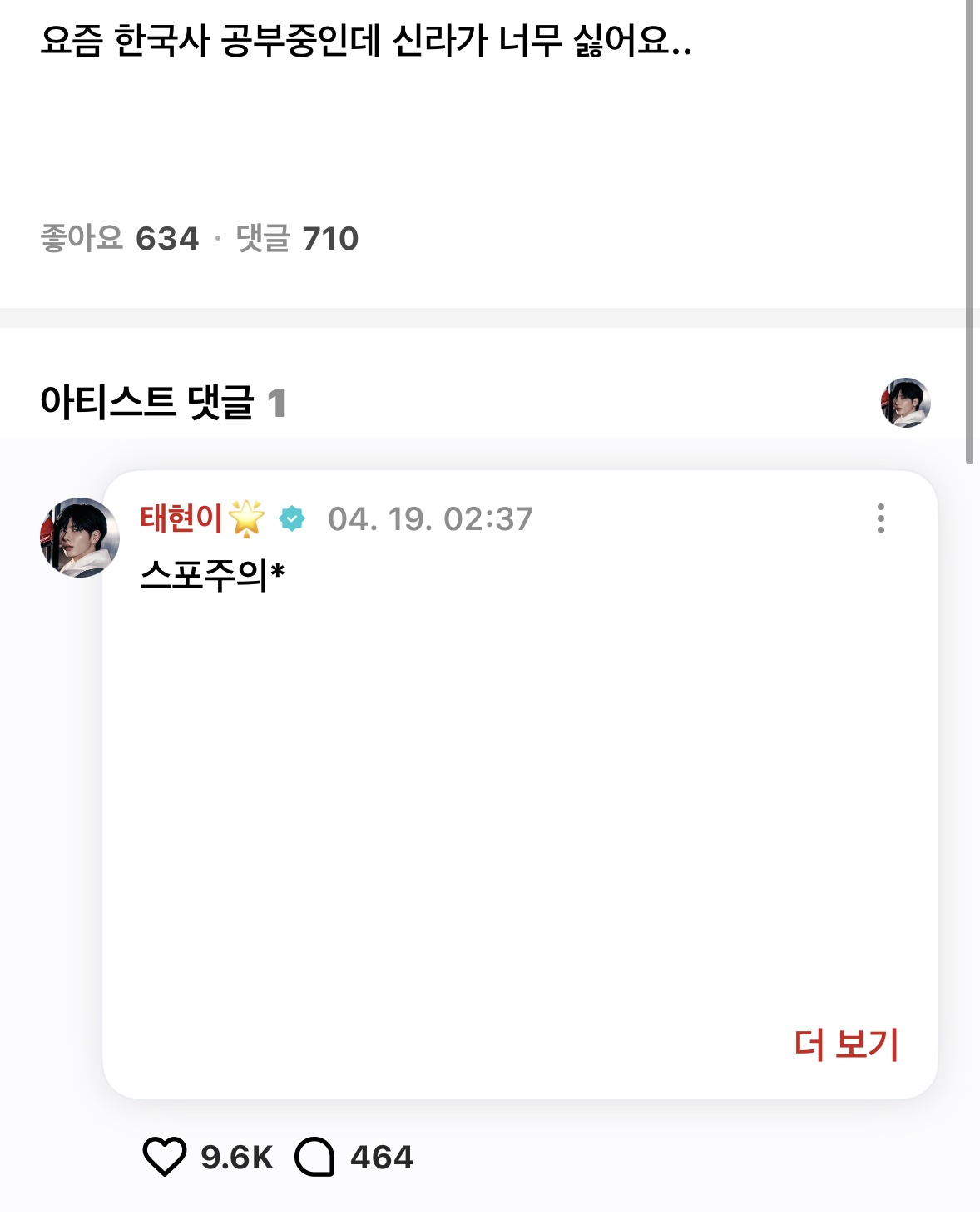Screen dimensions: 980x1225
Task: Click the 710 comment count number
Action: (x=330, y=239)
